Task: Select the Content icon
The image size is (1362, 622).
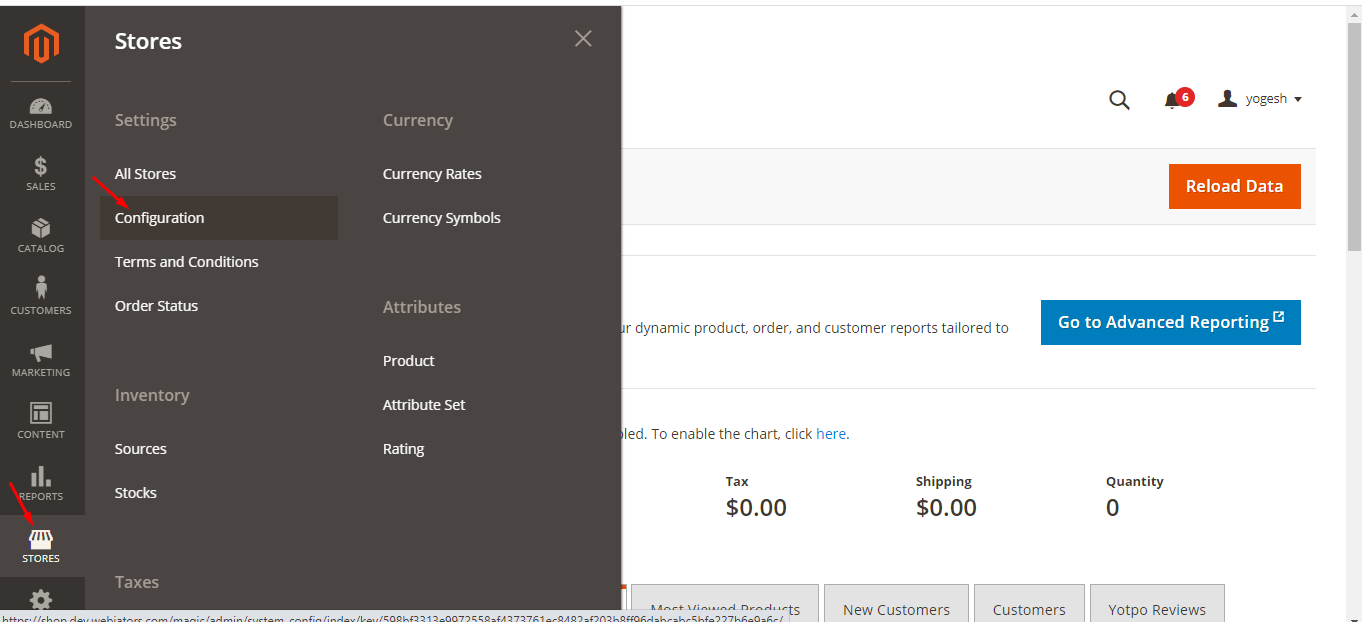Action: (40, 418)
